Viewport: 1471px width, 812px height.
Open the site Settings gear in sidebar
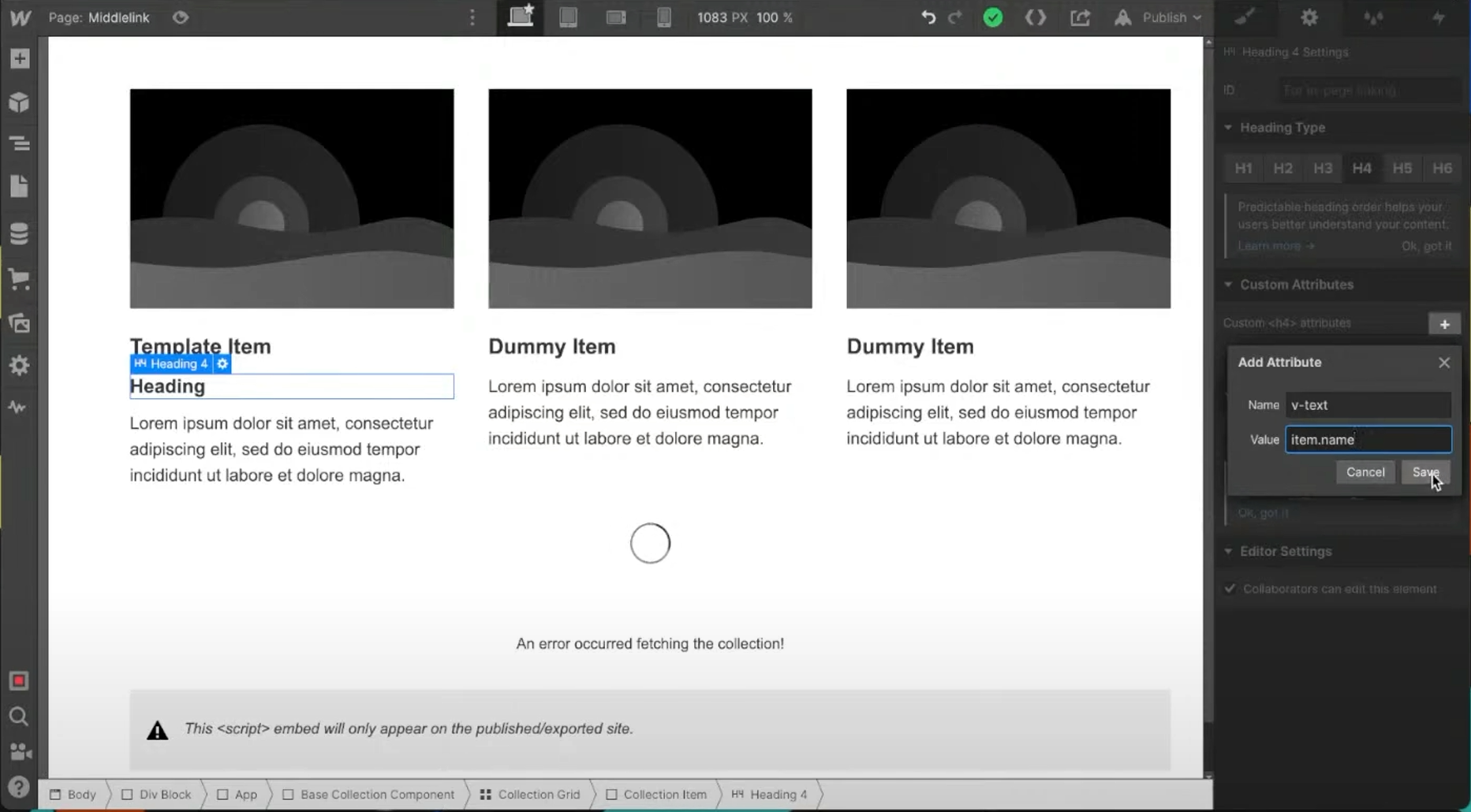click(x=20, y=365)
